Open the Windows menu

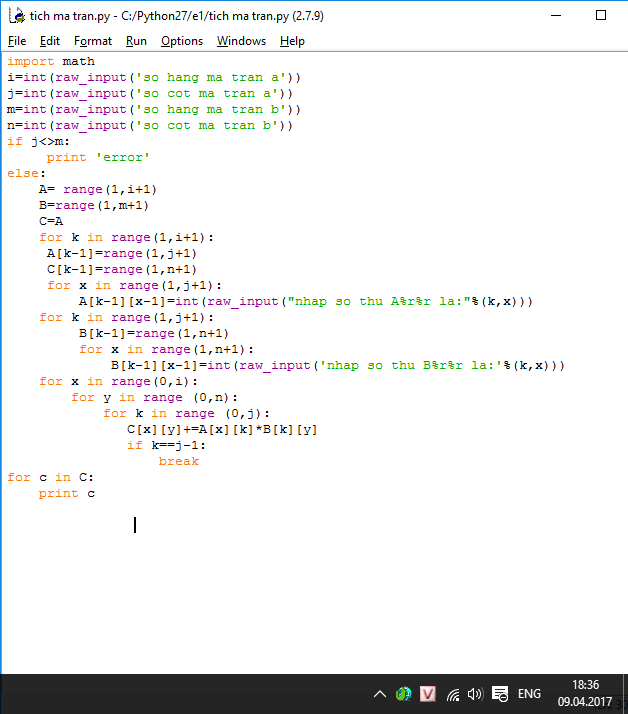[x=241, y=41]
